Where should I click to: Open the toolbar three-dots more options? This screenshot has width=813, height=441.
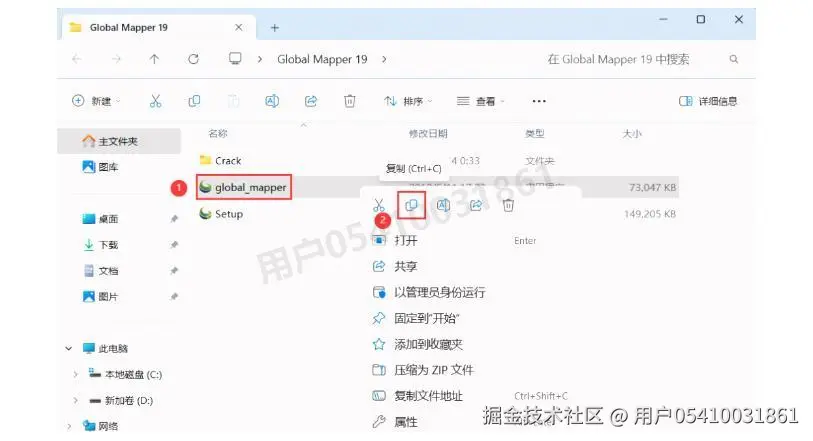(539, 101)
